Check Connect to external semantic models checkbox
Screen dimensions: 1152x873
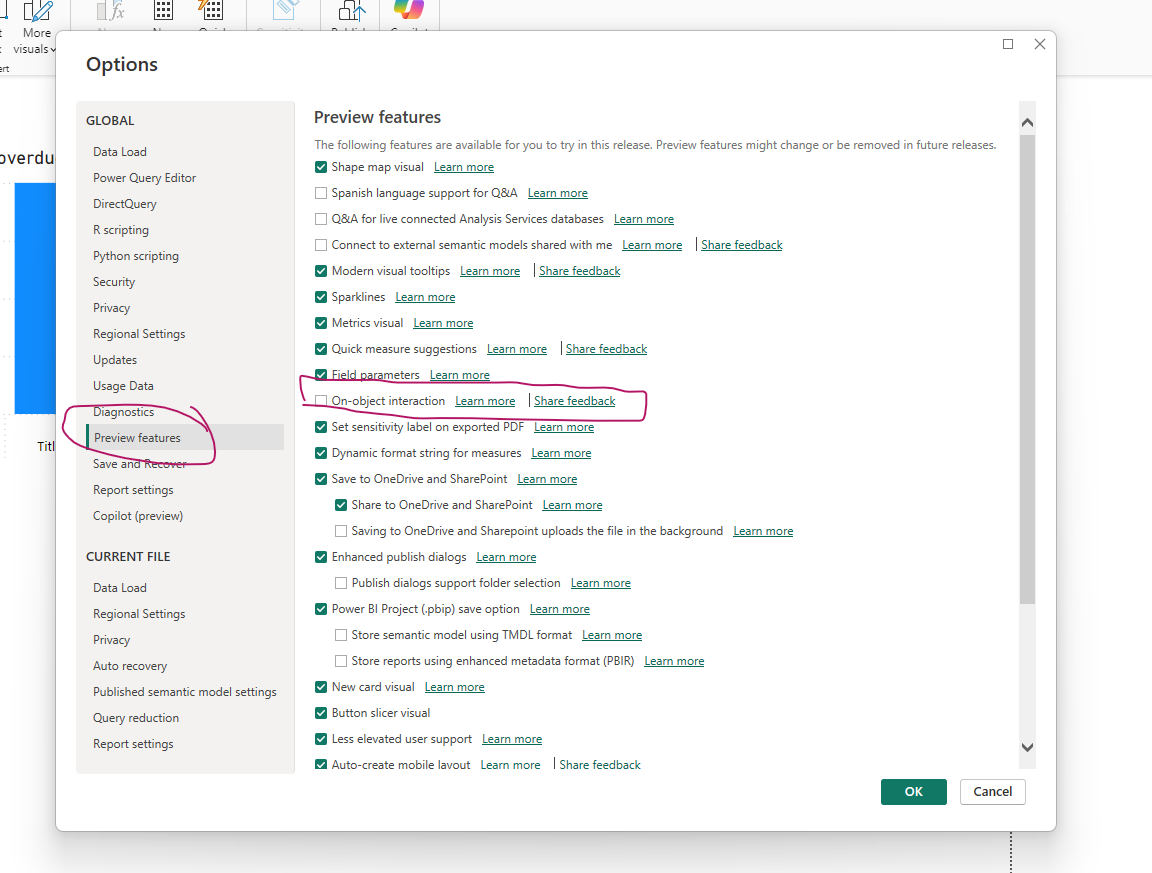(321, 245)
